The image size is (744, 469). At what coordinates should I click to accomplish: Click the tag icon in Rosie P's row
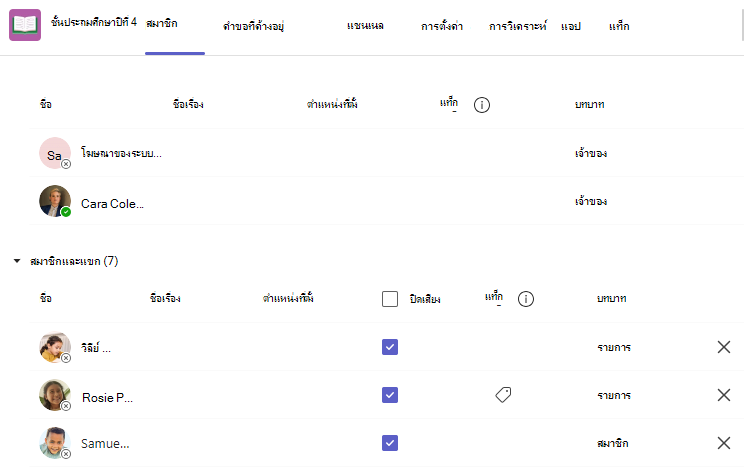(x=503, y=394)
